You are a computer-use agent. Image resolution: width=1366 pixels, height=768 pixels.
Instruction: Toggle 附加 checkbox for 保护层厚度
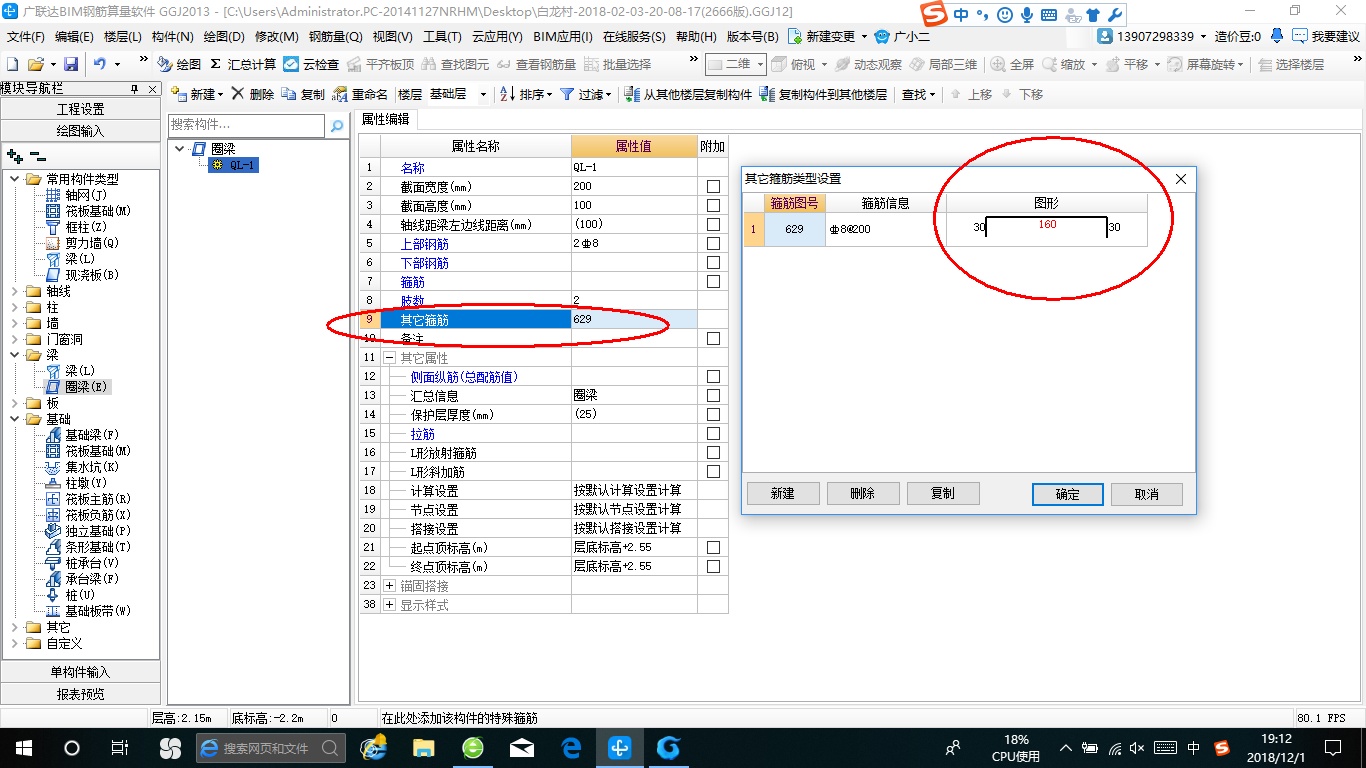[713, 415]
